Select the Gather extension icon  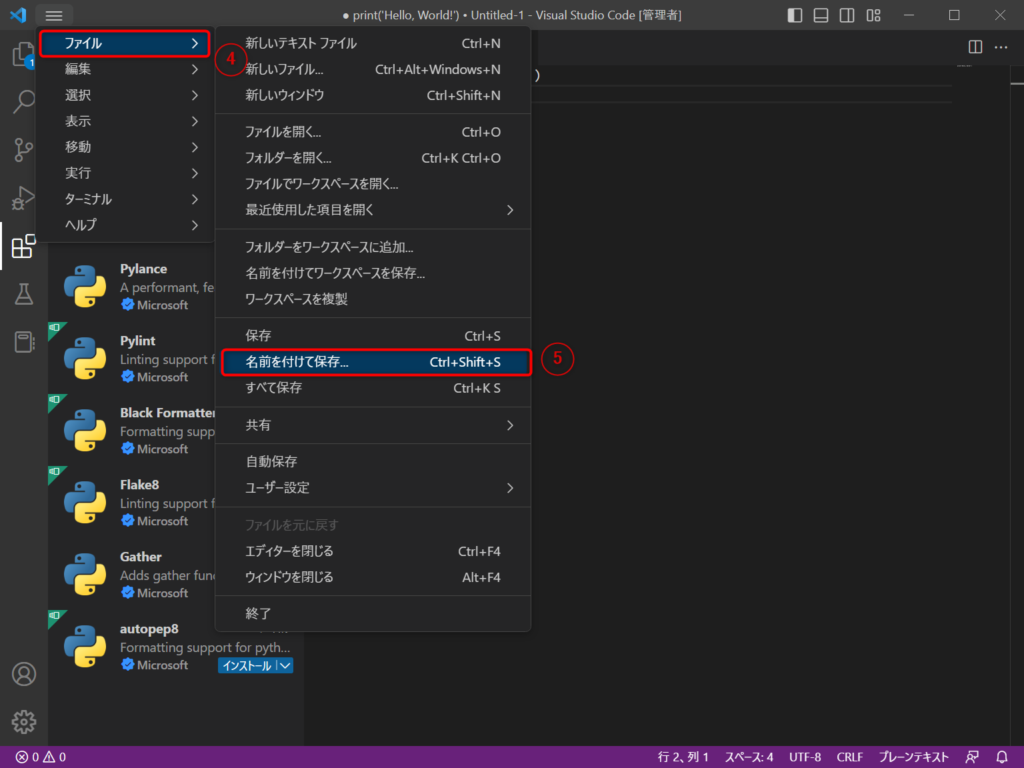(x=85, y=573)
